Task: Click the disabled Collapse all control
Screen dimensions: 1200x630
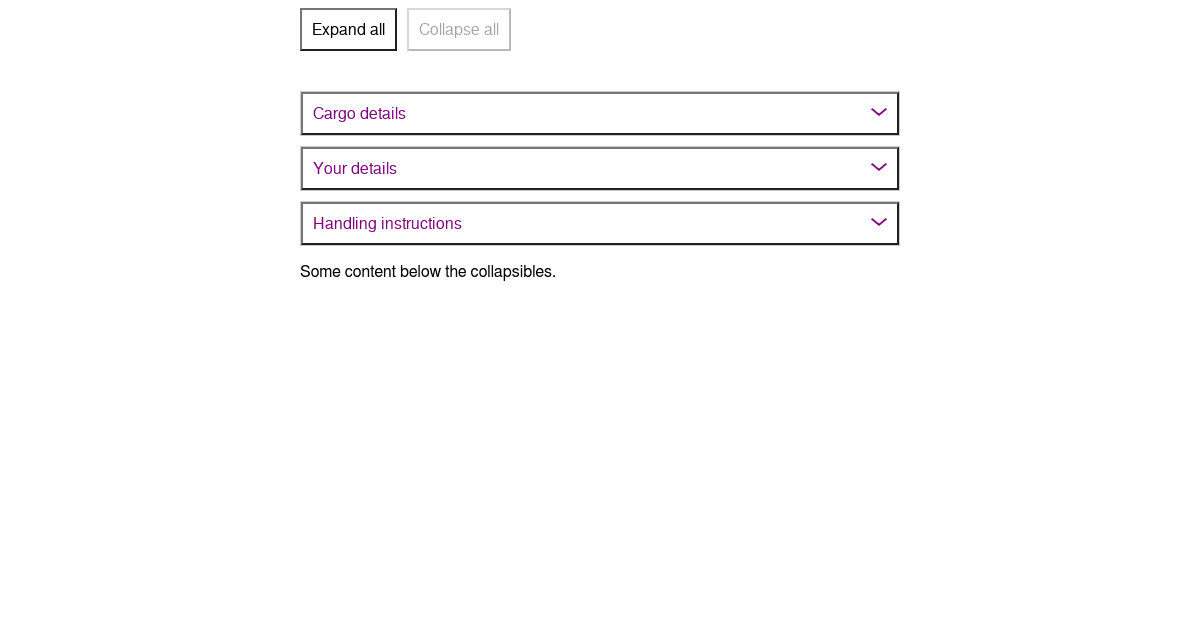Action: click(x=458, y=29)
